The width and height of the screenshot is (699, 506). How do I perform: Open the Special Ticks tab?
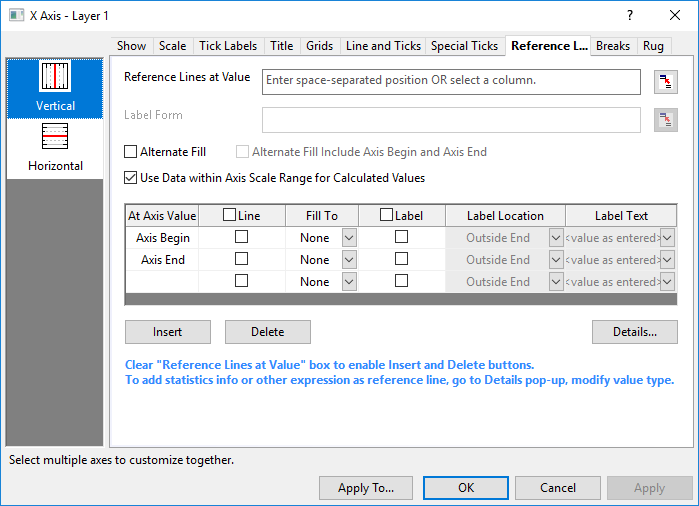pyautogui.click(x=464, y=46)
